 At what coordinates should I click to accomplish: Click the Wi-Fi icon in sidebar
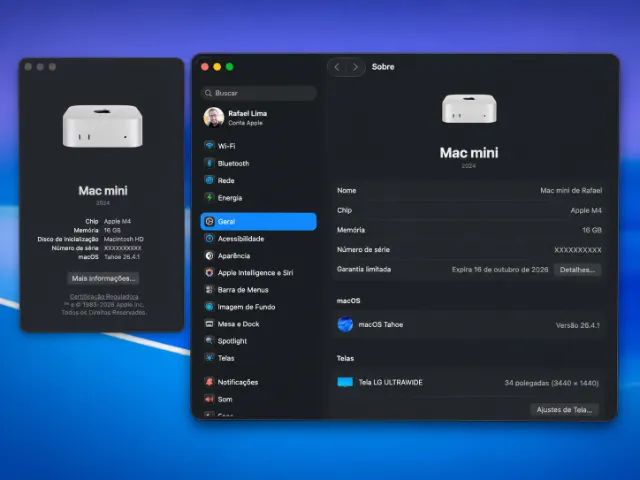pyautogui.click(x=209, y=146)
